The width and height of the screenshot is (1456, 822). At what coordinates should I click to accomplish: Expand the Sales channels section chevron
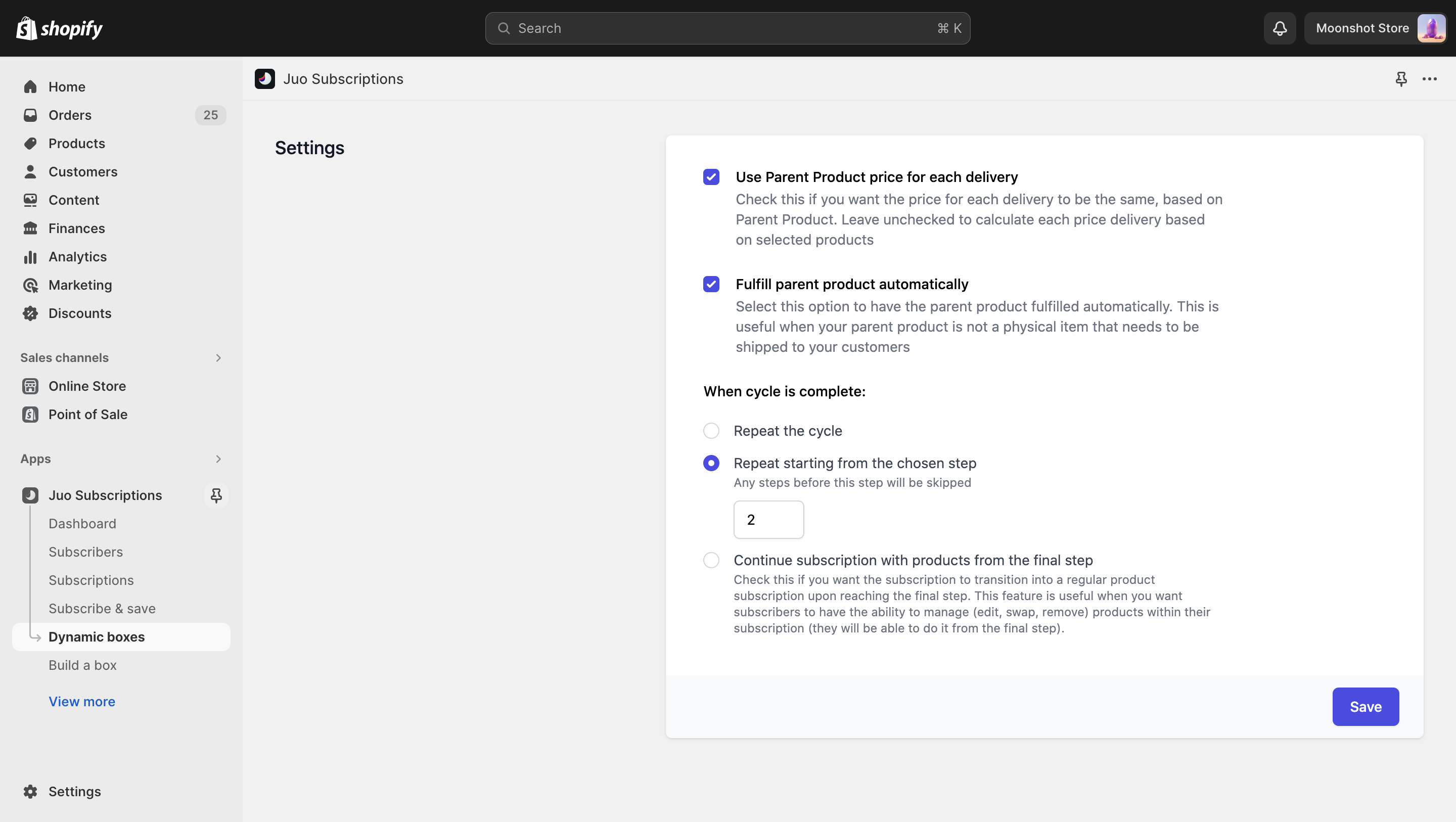click(x=218, y=358)
